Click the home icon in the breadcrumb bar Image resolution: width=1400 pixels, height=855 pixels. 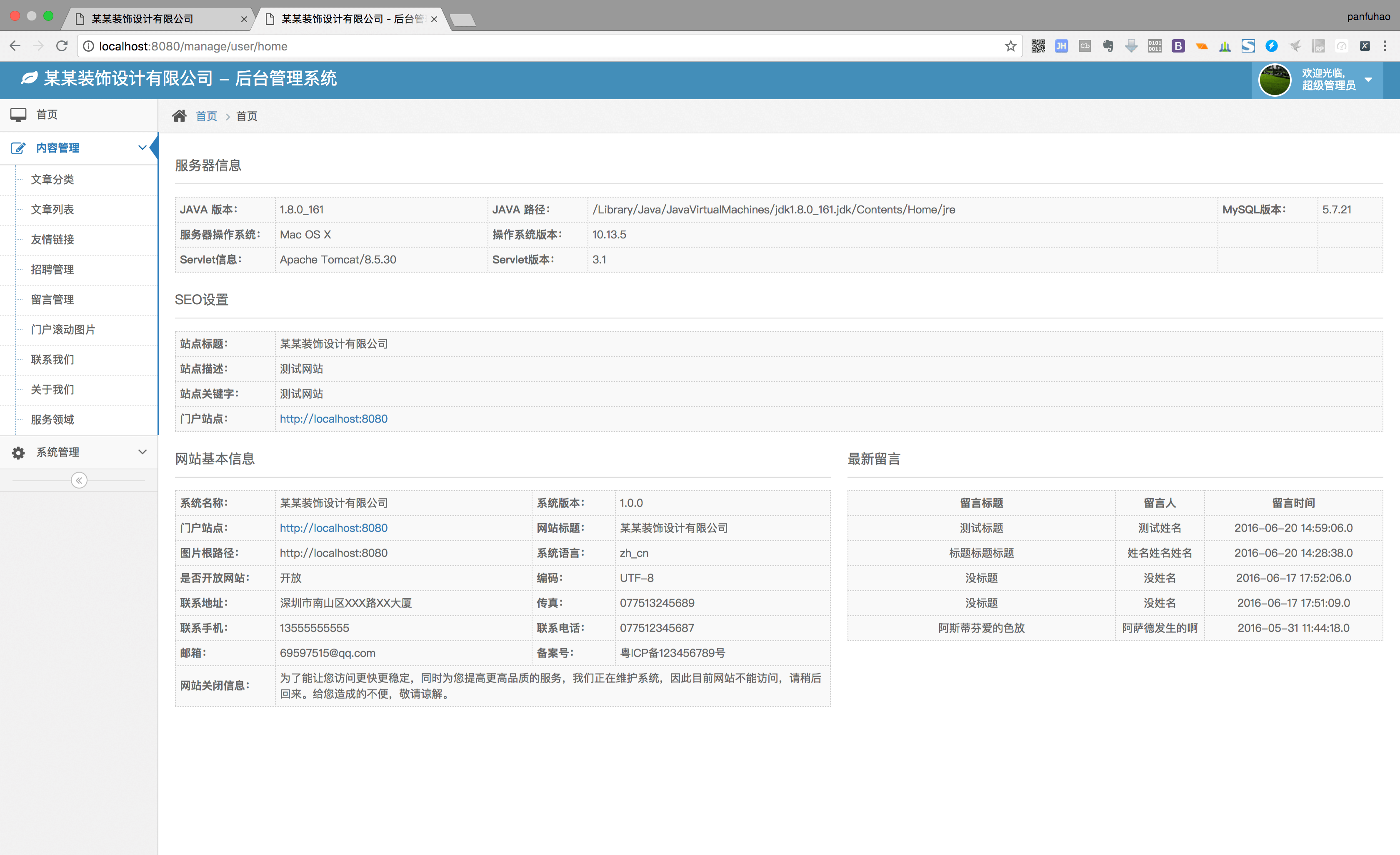point(180,115)
